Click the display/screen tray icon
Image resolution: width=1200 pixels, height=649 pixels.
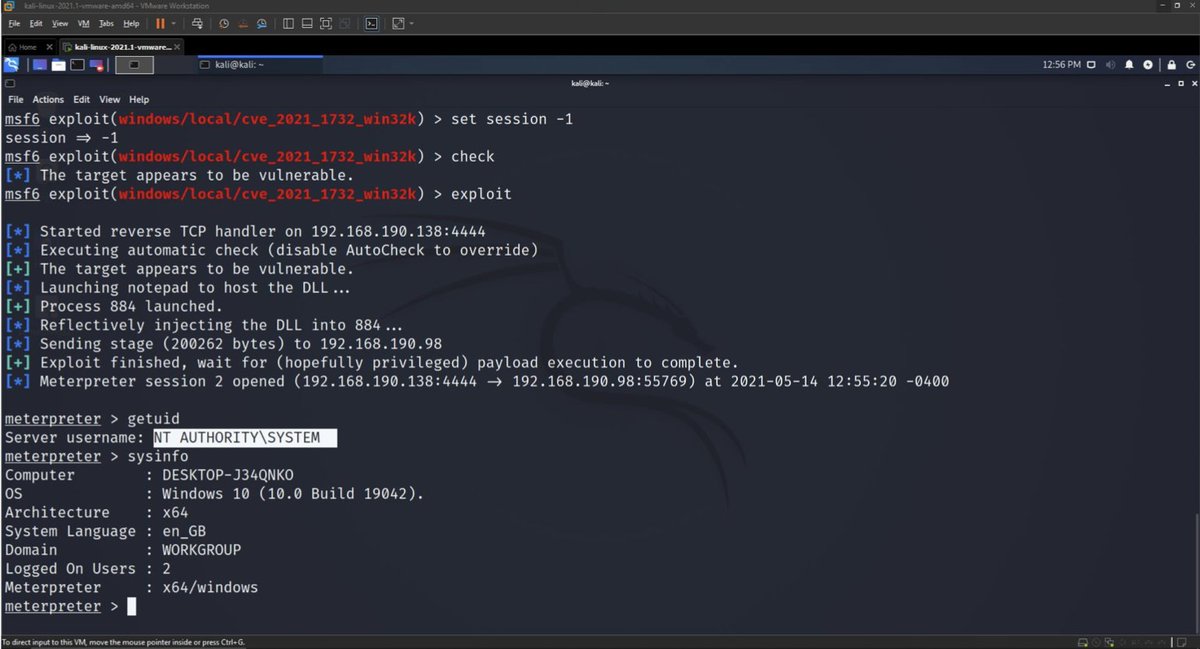pyautogui.click(x=1093, y=65)
